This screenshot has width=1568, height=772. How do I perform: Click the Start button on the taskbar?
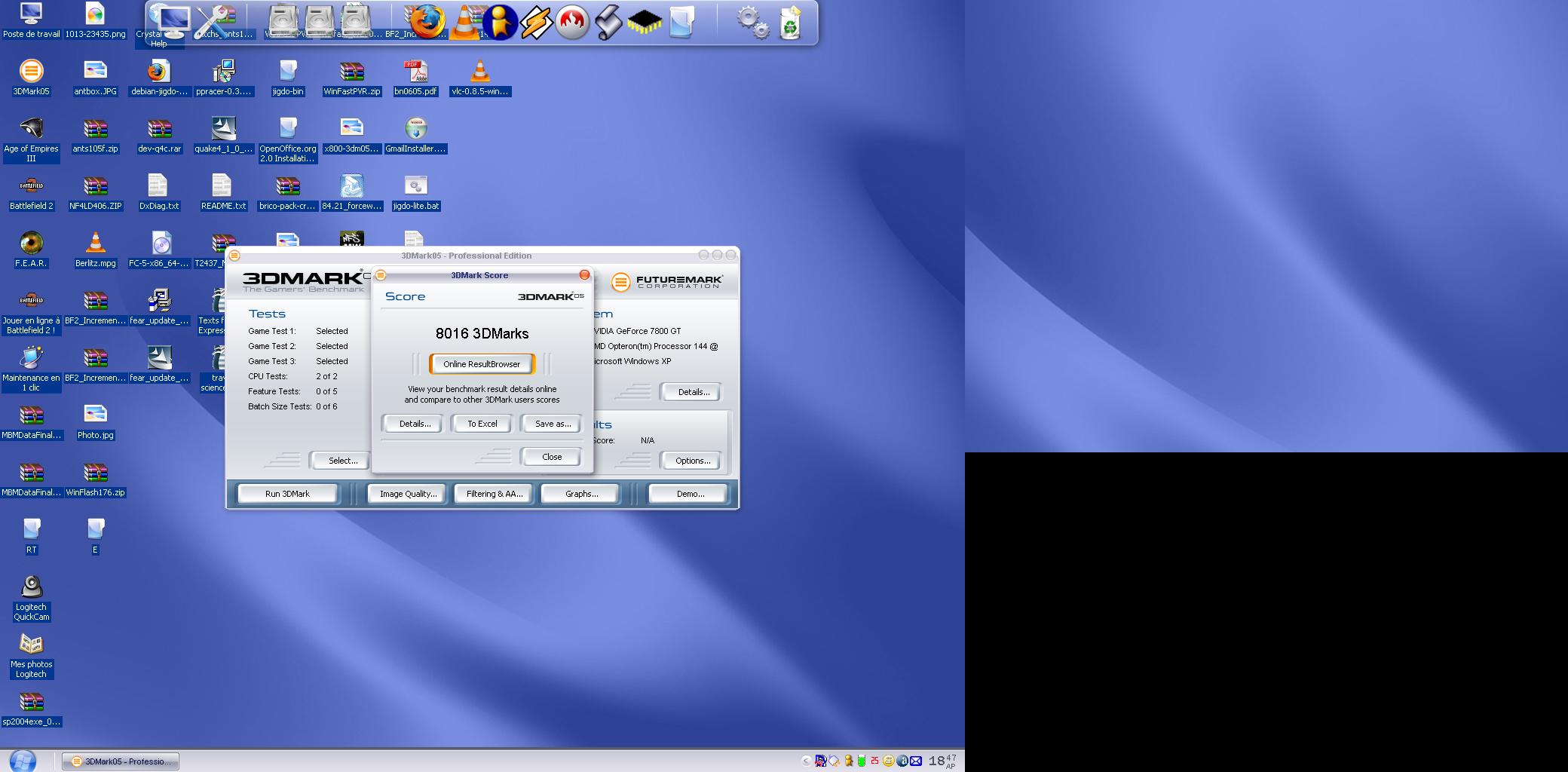click(23, 761)
